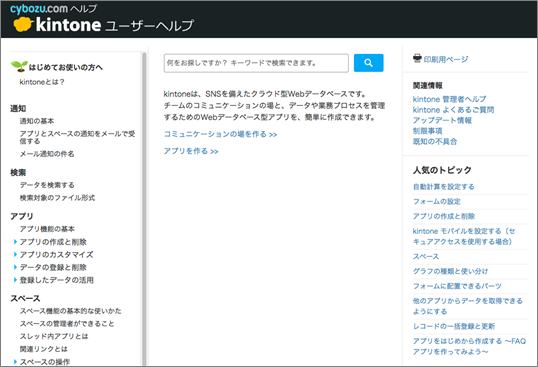The image size is (538, 367).
Task: Open データを検索する in the sidebar
Action: [x=47, y=185]
